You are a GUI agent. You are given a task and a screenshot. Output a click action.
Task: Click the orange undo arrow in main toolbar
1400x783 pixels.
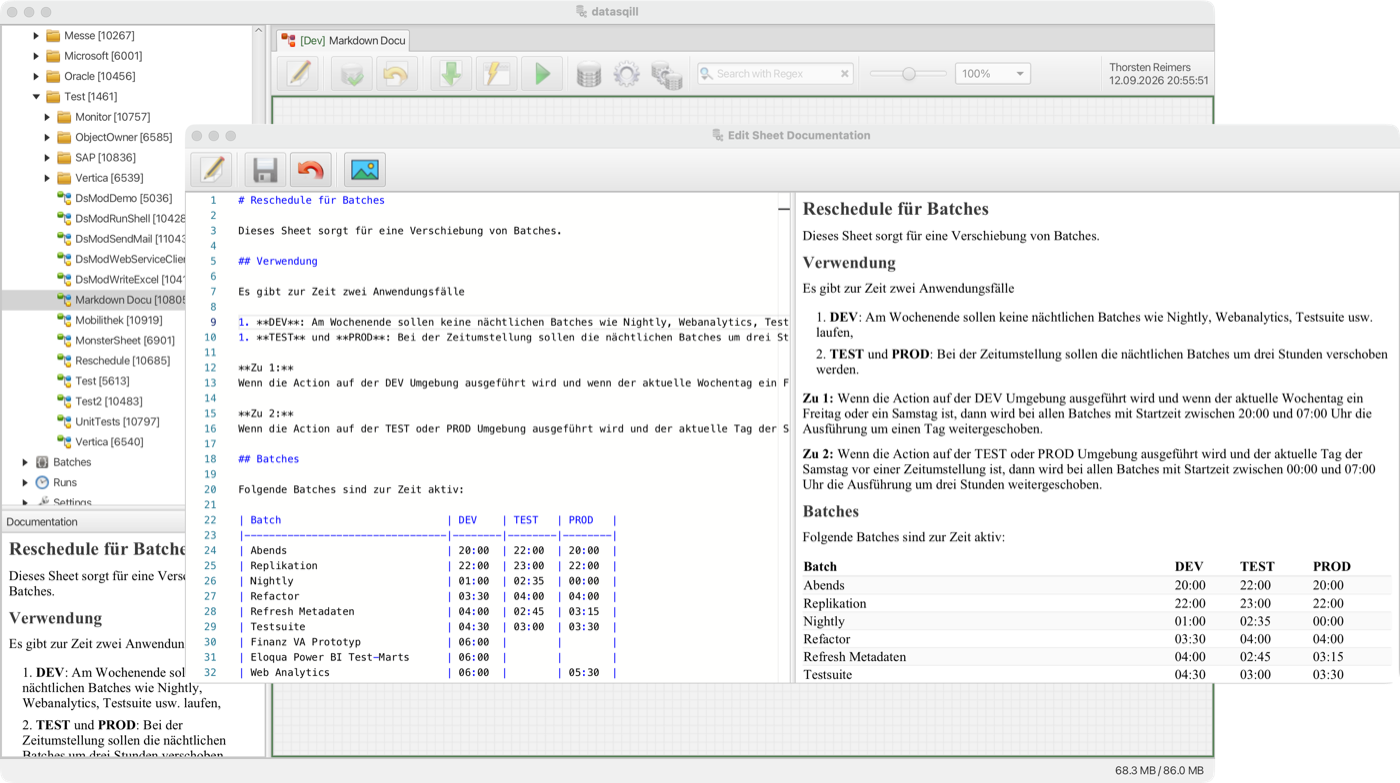397,73
